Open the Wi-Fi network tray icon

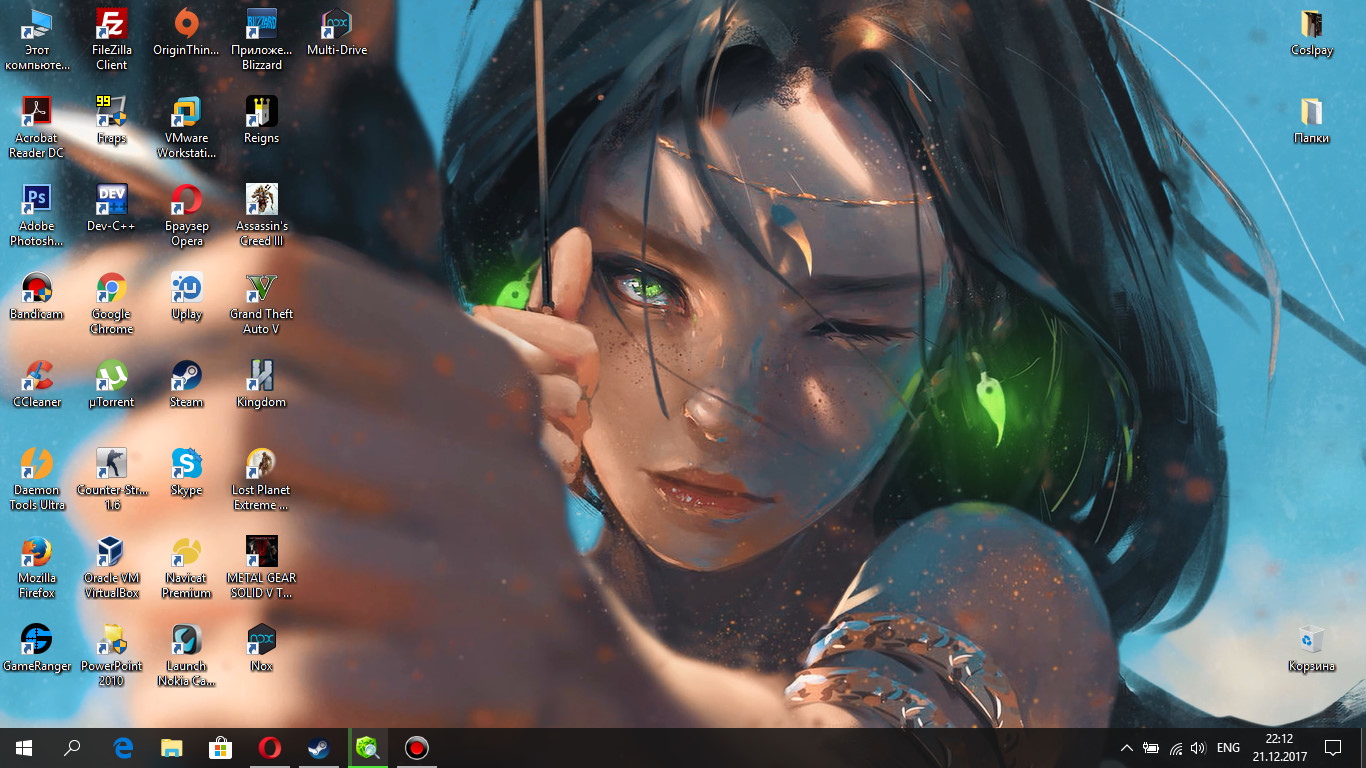pyautogui.click(x=1176, y=748)
